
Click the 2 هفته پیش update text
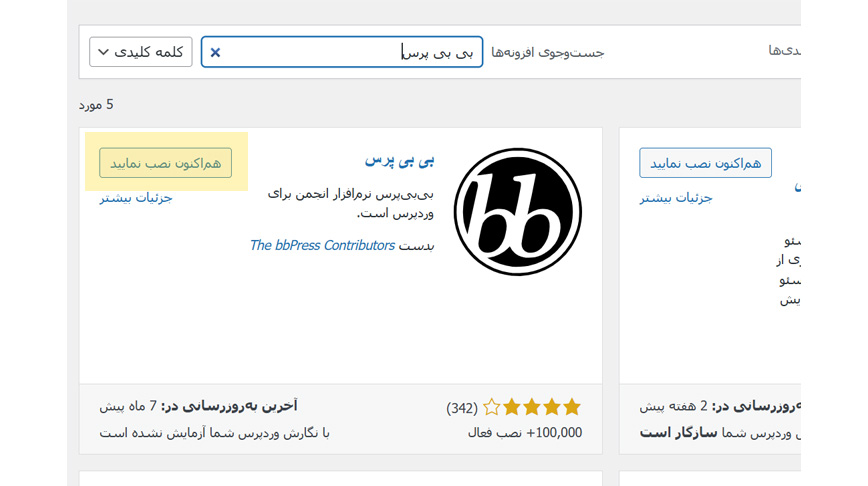(673, 406)
